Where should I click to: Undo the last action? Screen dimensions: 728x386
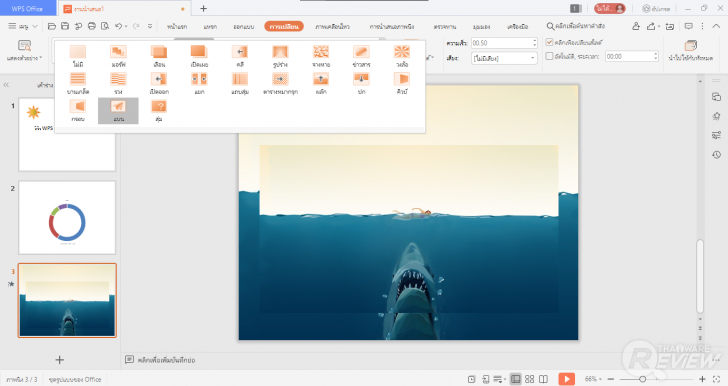pyautogui.click(x=118, y=26)
